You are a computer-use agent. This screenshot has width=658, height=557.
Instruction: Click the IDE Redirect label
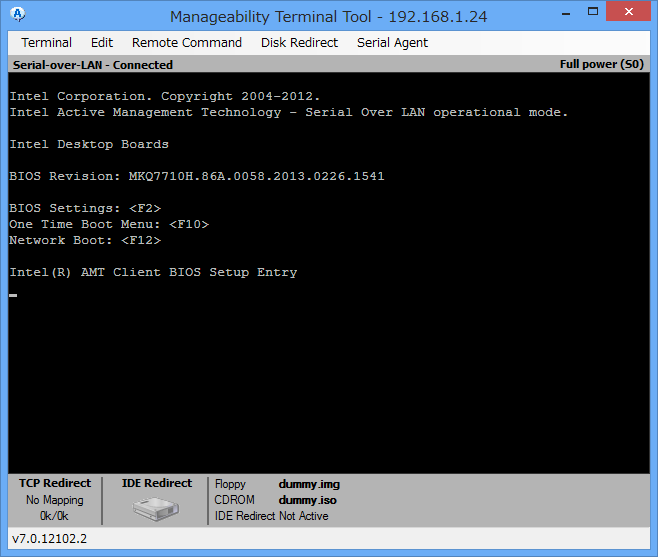coord(157,483)
